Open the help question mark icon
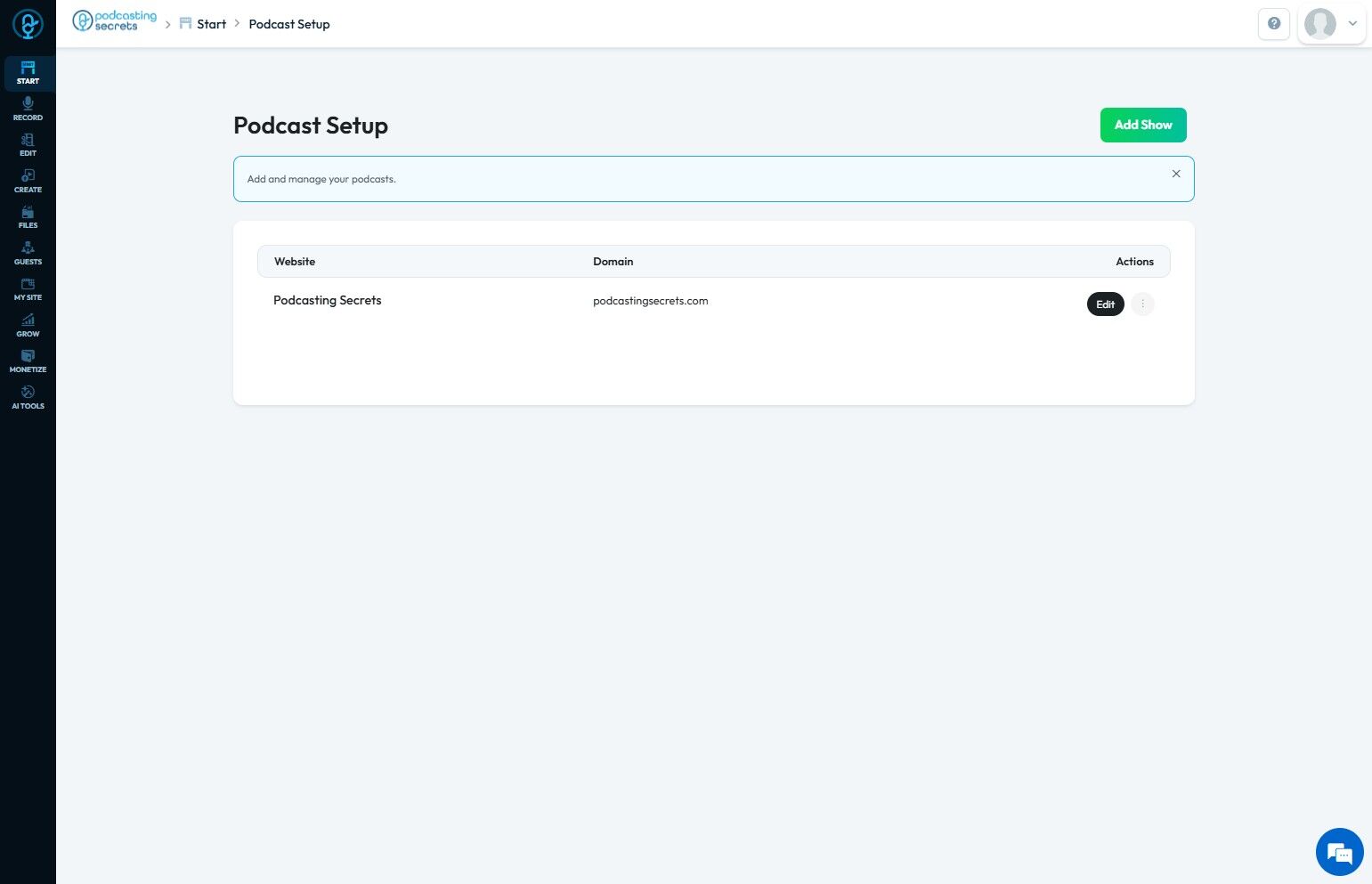The image size is (1372, 884). click(x=1274, y=24)
